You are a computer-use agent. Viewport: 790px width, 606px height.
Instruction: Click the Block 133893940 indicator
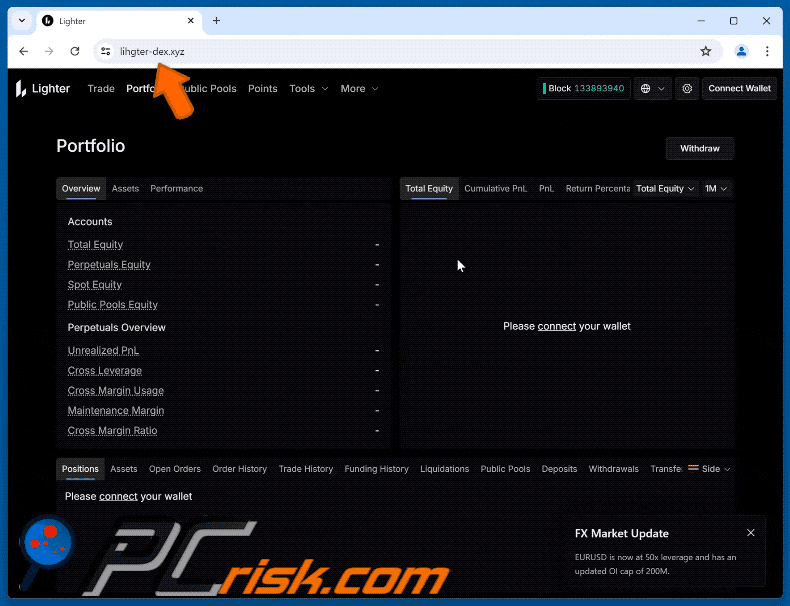583,89
